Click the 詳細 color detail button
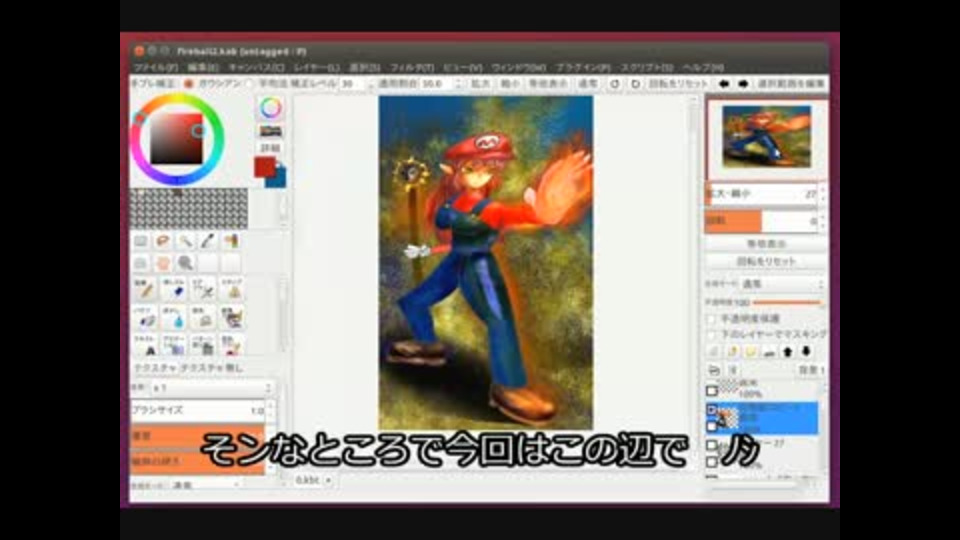Image resolution: width=960 pixels, height=540 pixels. click(271, 148)
